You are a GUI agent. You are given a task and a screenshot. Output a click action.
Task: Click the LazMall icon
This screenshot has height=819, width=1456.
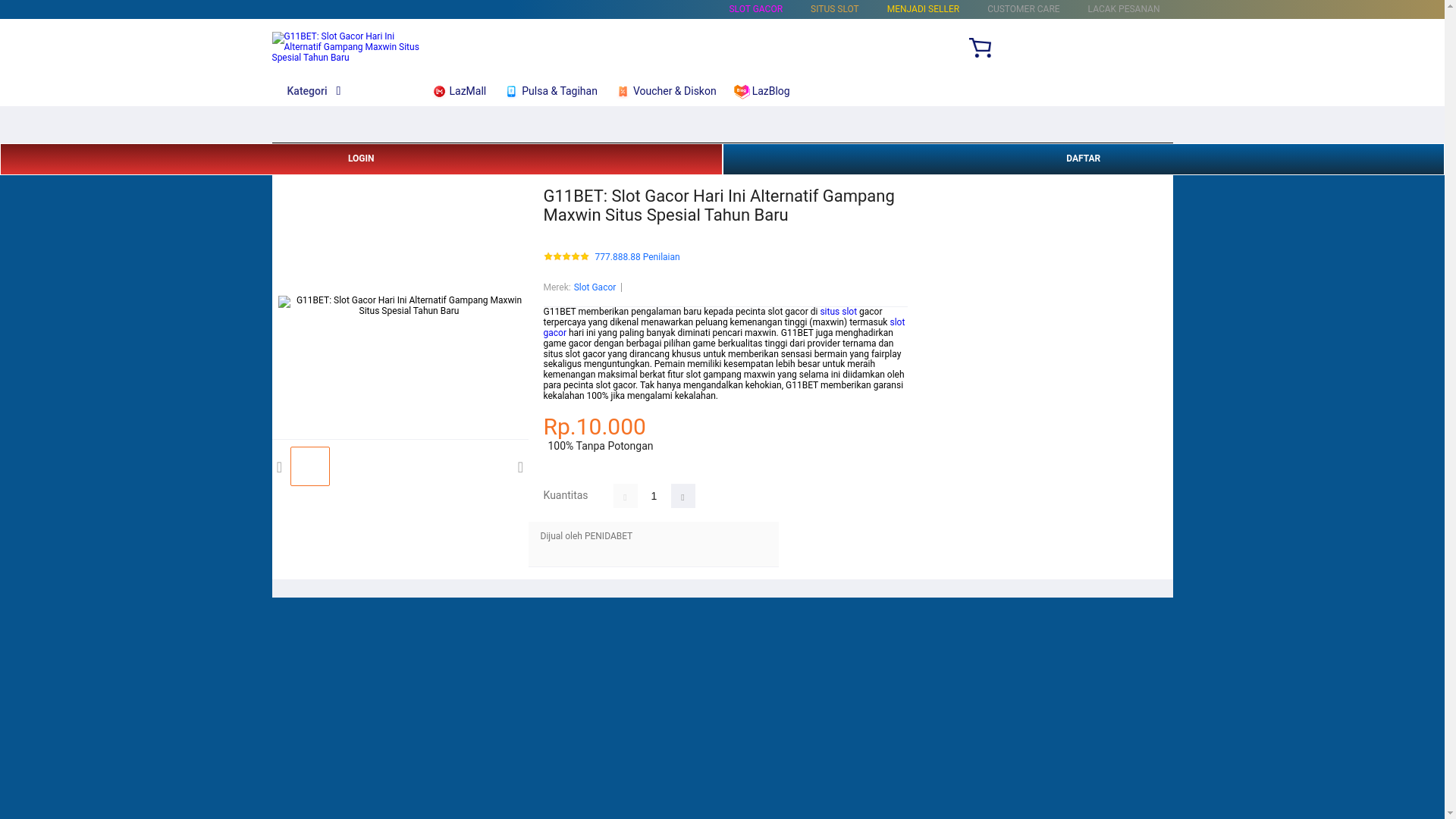pos(439,92)
